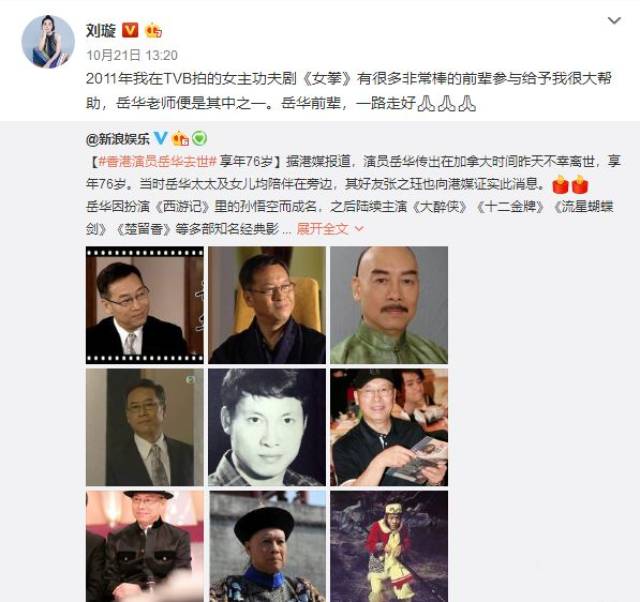
Task: Click the chevron next to 展开全文
Action: coord(359,229)
